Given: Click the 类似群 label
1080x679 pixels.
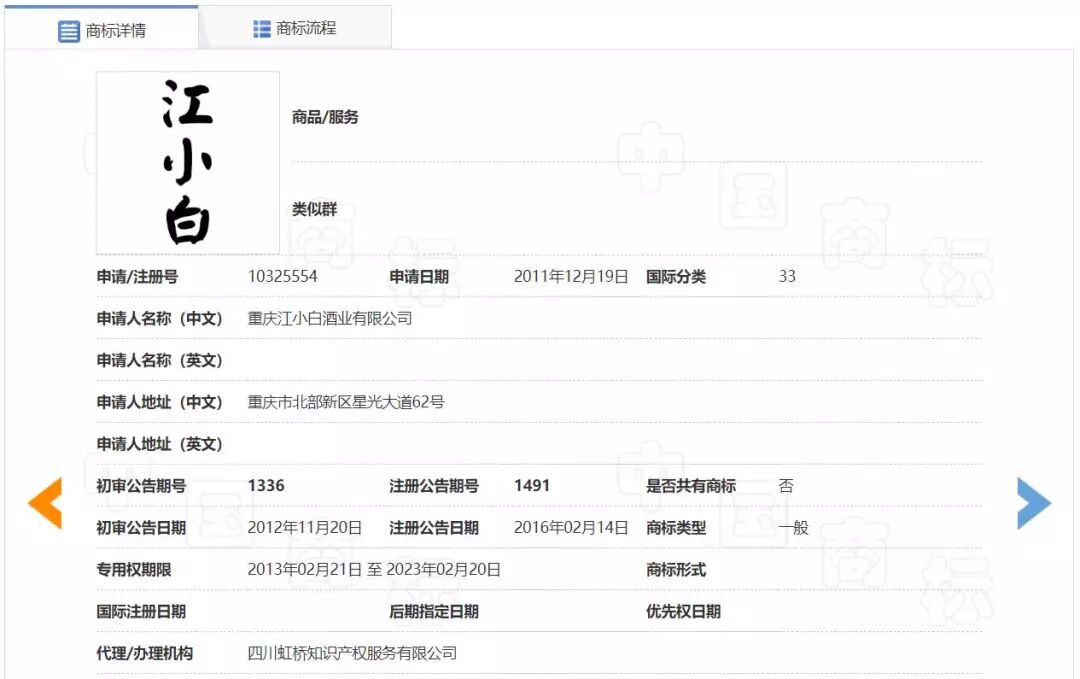Looking at the screenshot, I should pyautogui.click(x=314, y=209).
